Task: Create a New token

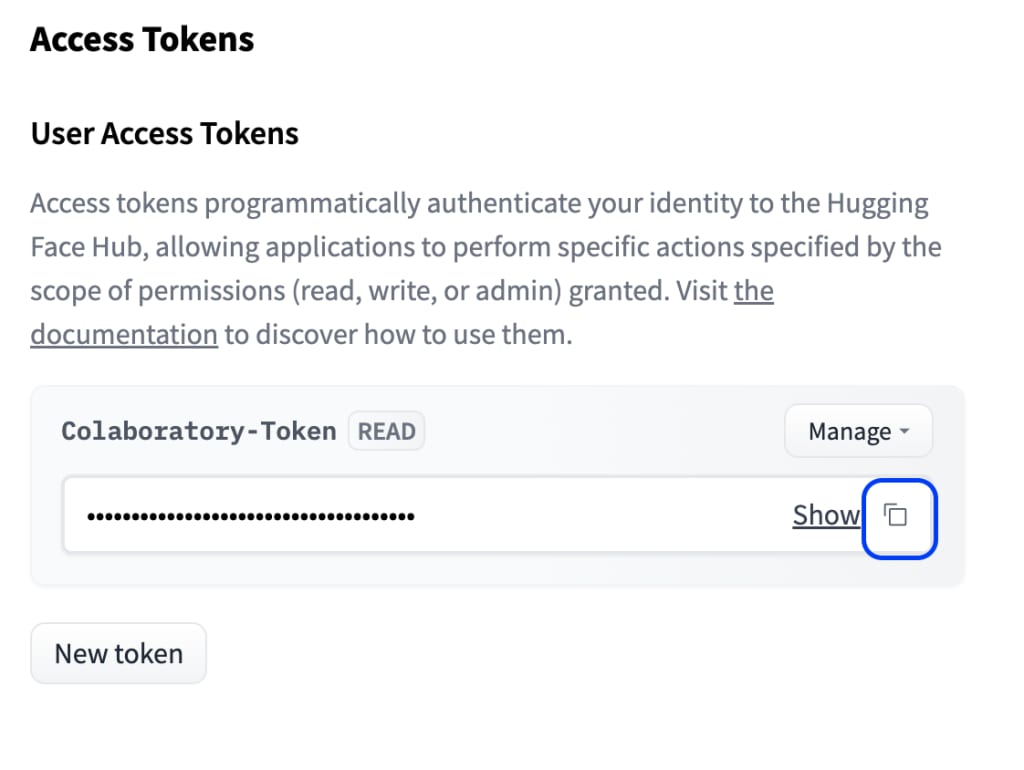Action: click(x=119, y=653)
